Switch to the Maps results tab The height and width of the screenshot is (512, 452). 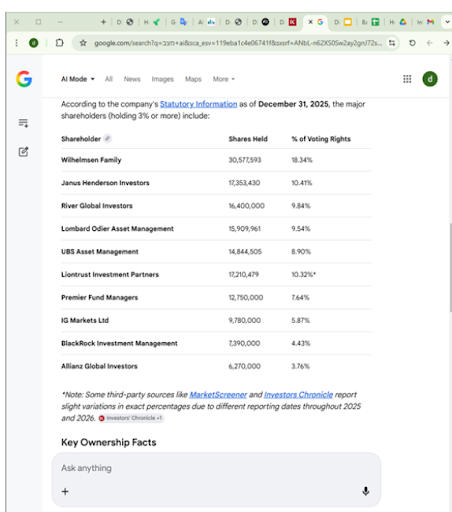pyautogui.click(x=193, y=79)
